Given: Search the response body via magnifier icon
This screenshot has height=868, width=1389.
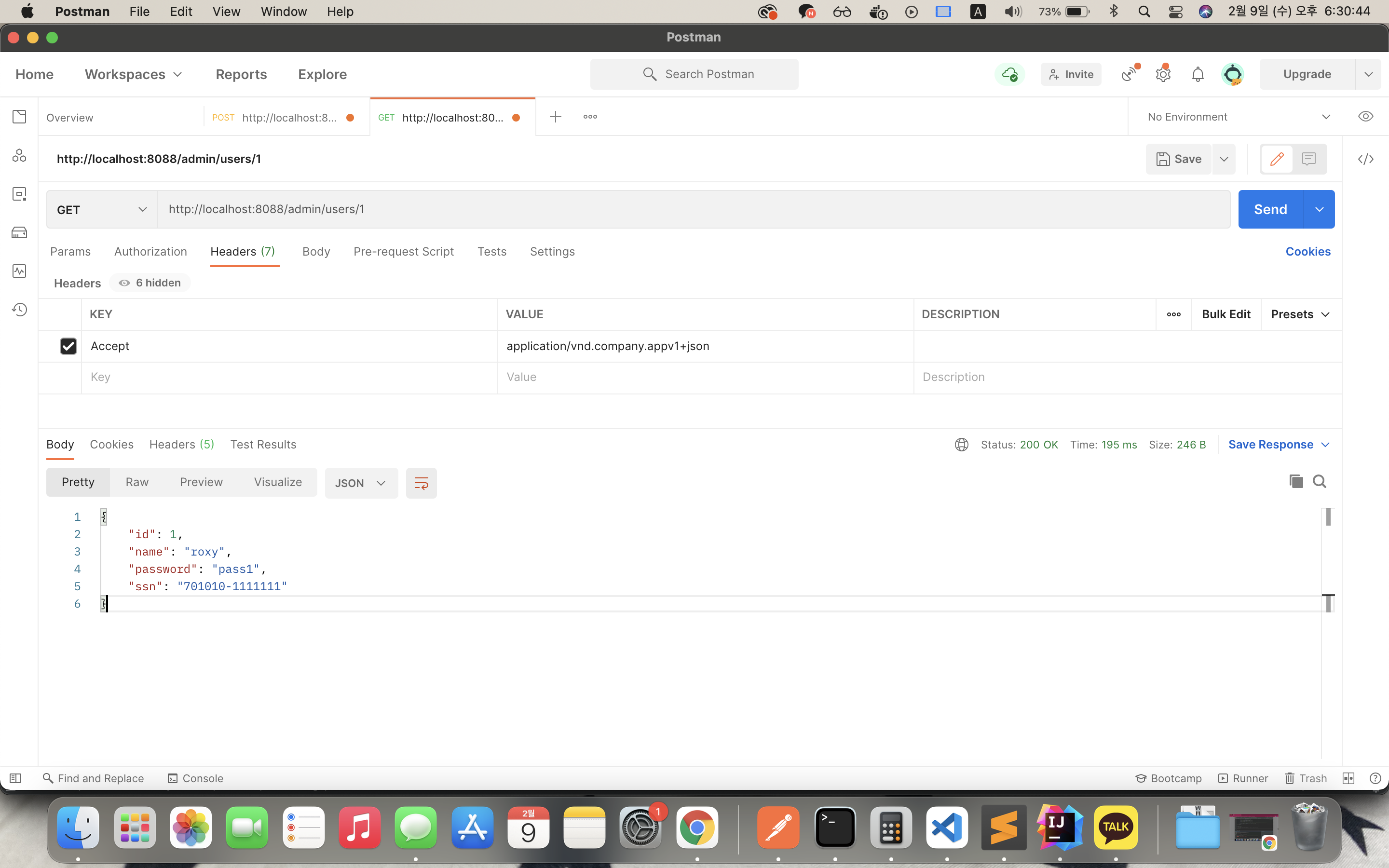Looking at the screenshot, I should tap(1320, 481).
